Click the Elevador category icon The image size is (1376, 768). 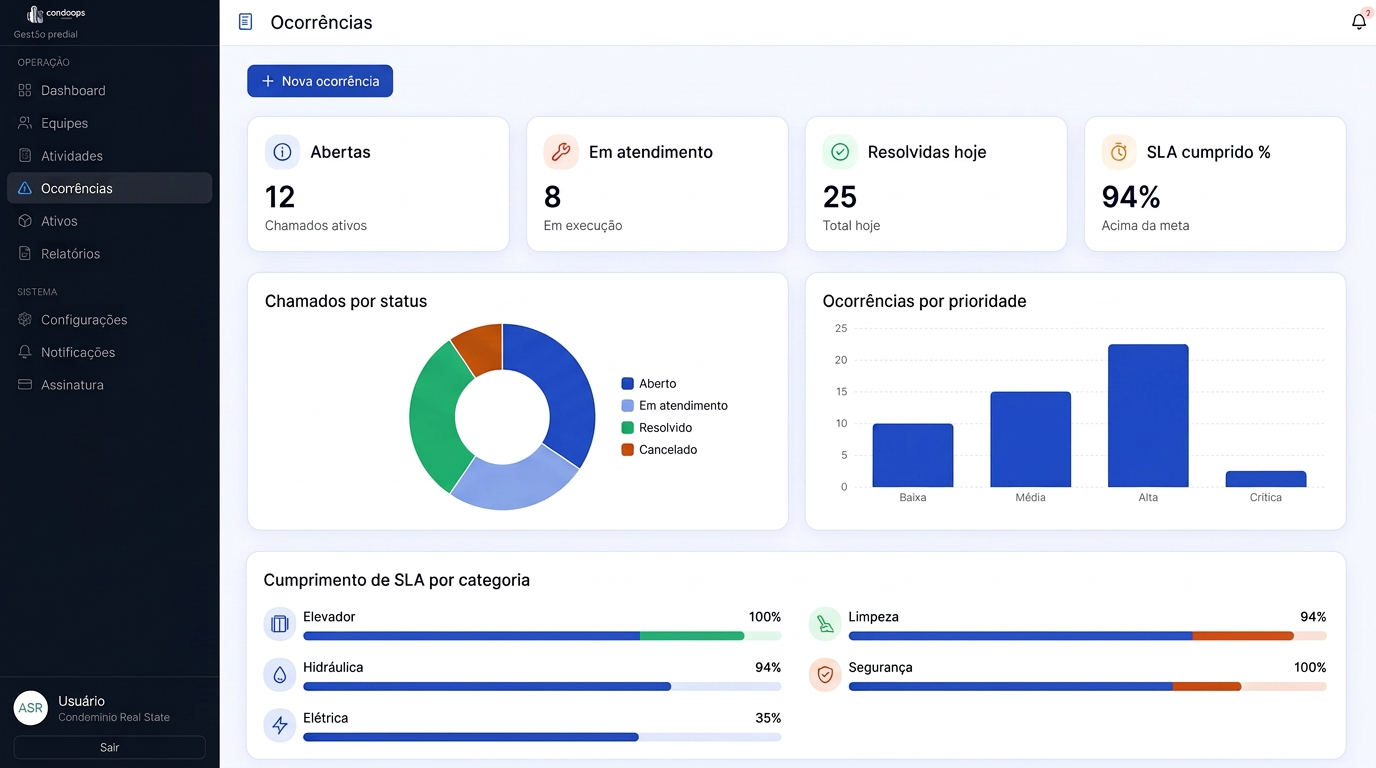click(280, 624)
